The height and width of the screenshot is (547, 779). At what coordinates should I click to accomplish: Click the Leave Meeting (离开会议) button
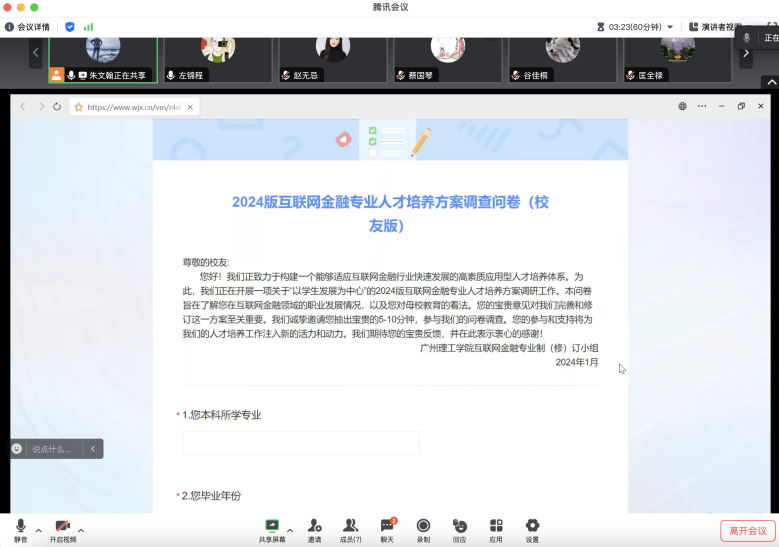747,531
